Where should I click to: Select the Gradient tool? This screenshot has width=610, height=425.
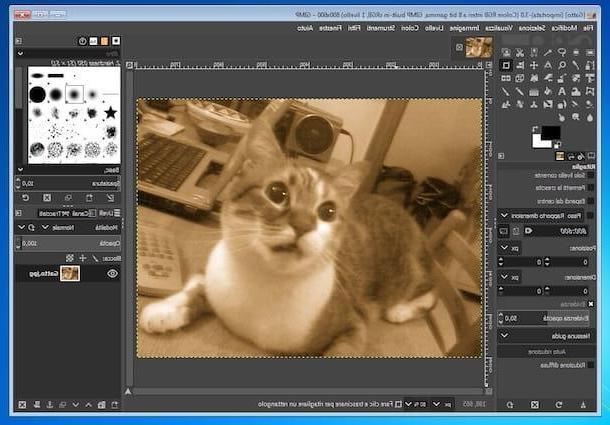(534, 91)
